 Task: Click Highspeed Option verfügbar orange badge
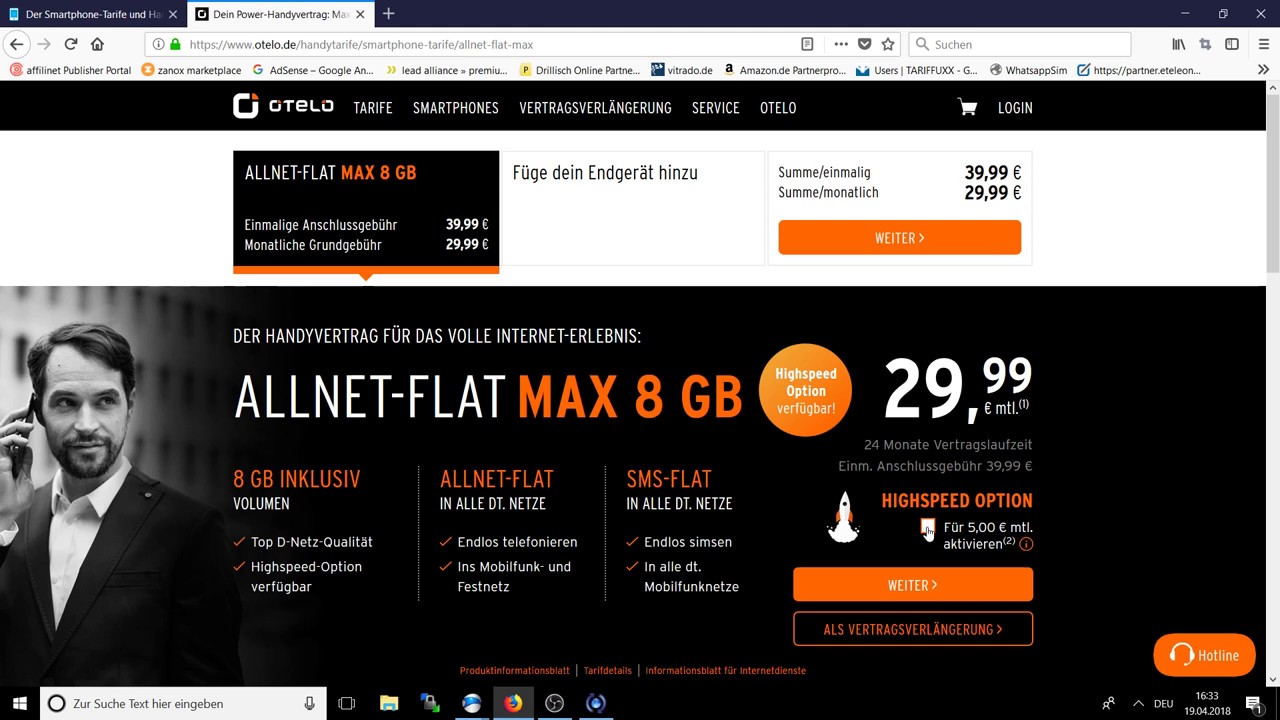805,391
